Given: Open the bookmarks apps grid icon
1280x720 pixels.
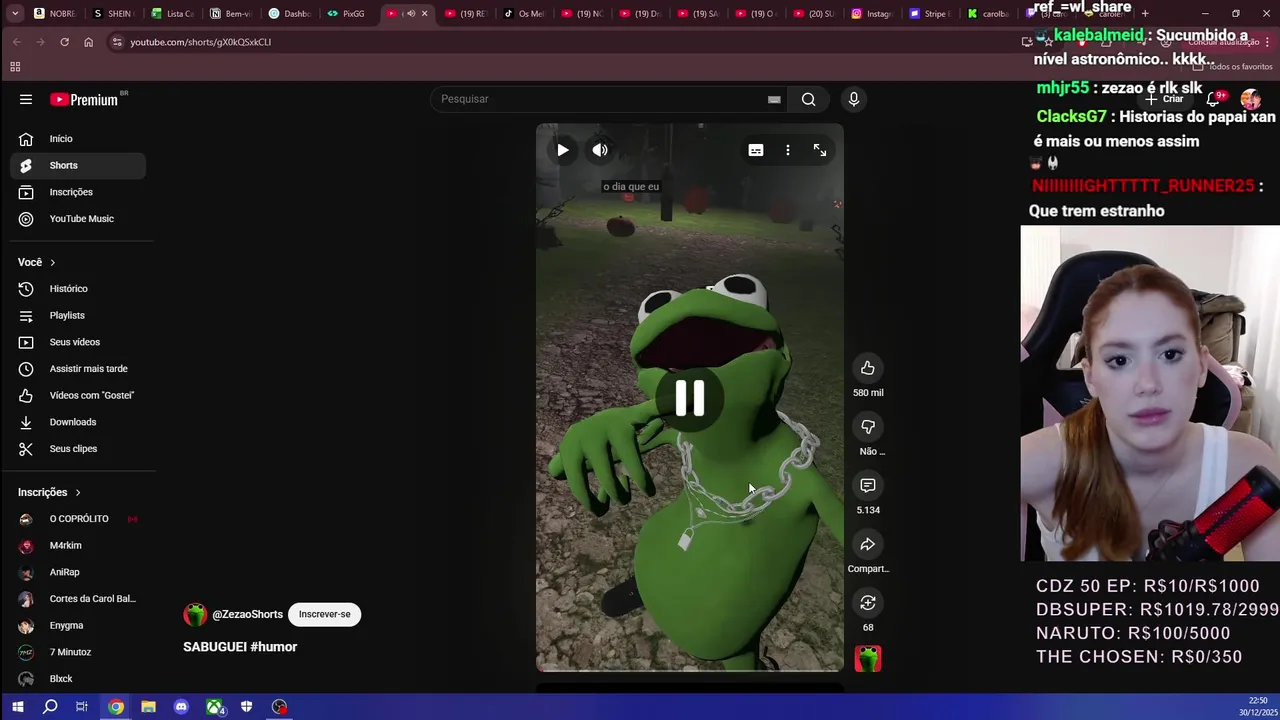Looking at the screenshot, I should point(15,67).
